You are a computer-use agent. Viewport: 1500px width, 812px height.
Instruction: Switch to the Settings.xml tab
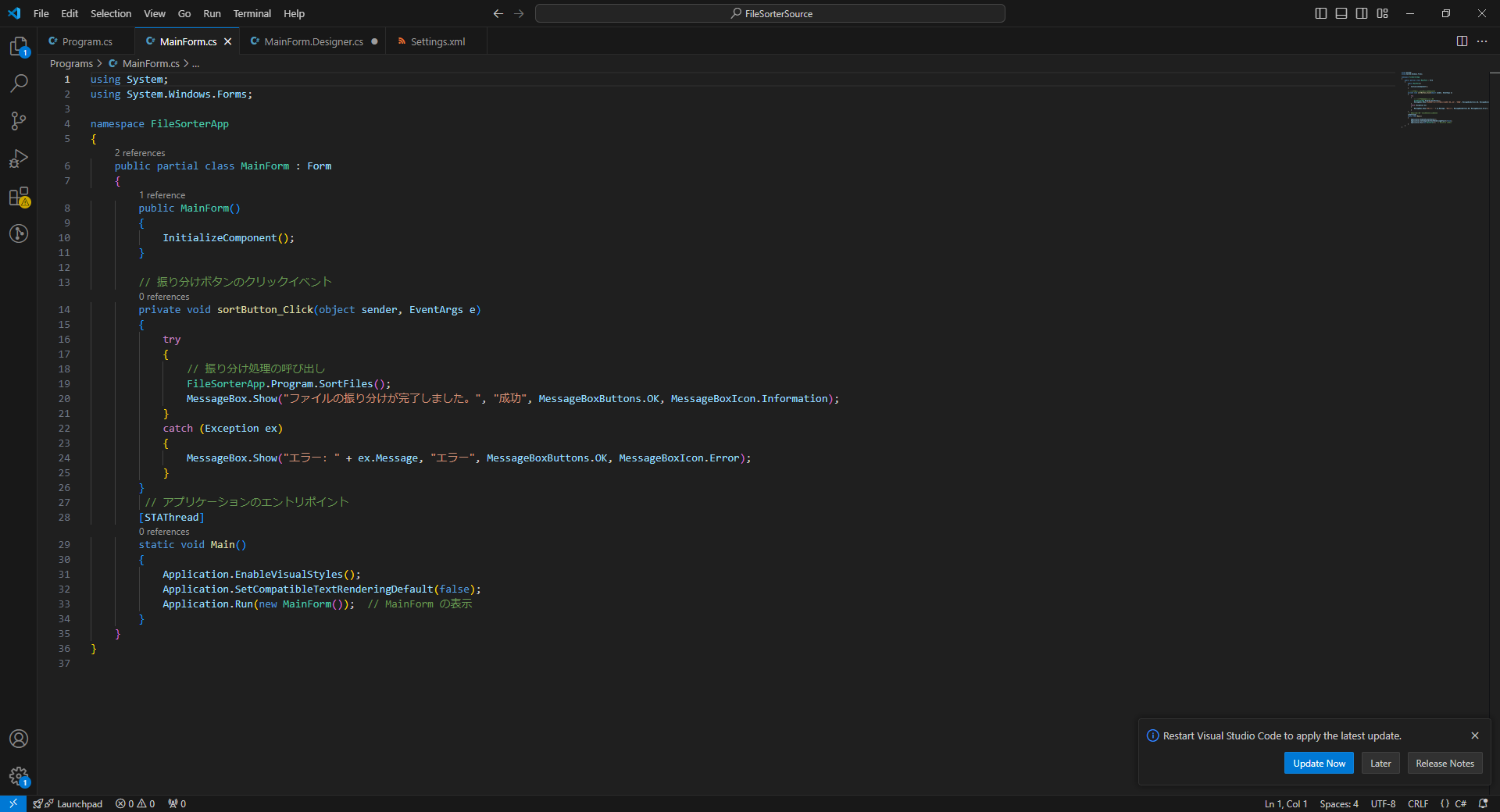pyautogui.click(x=437, y=41)
